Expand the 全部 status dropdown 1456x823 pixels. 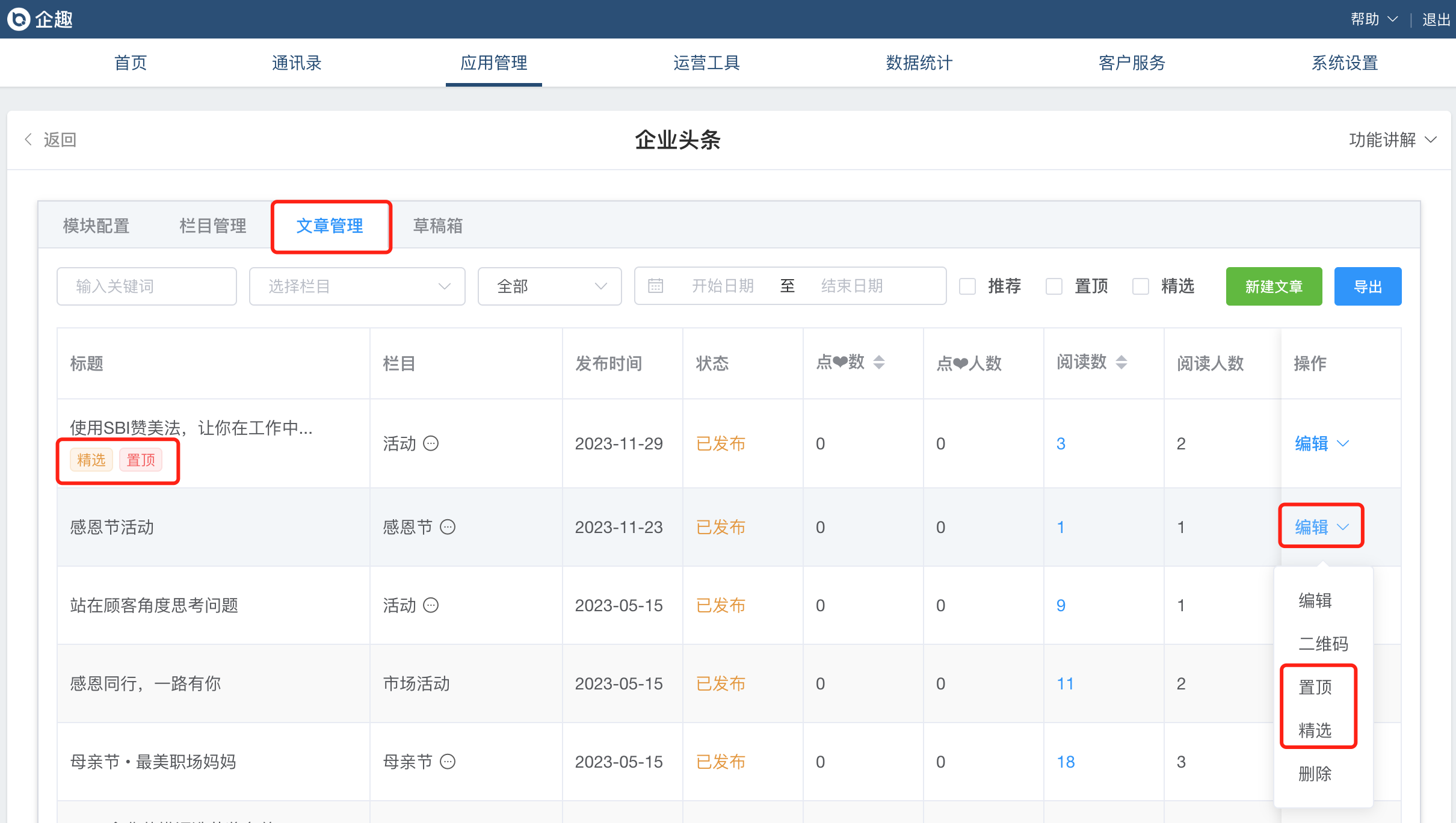pyautogui.click(x=549, y=286)
